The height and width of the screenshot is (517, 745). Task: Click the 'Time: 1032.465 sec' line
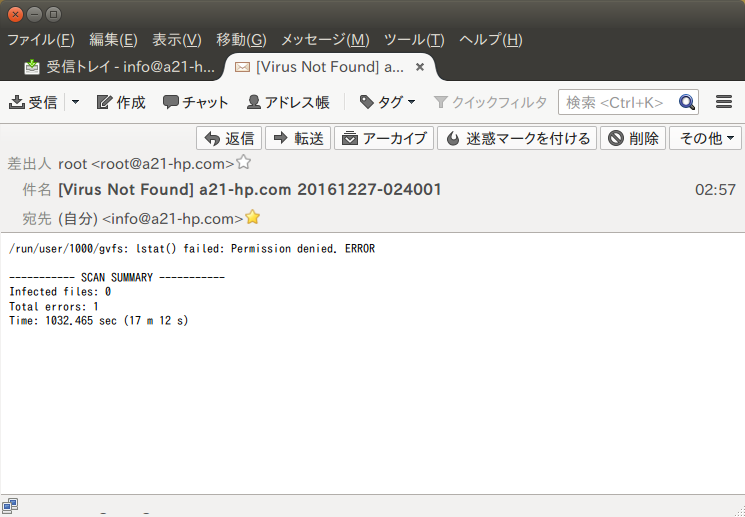coord(99,321)
